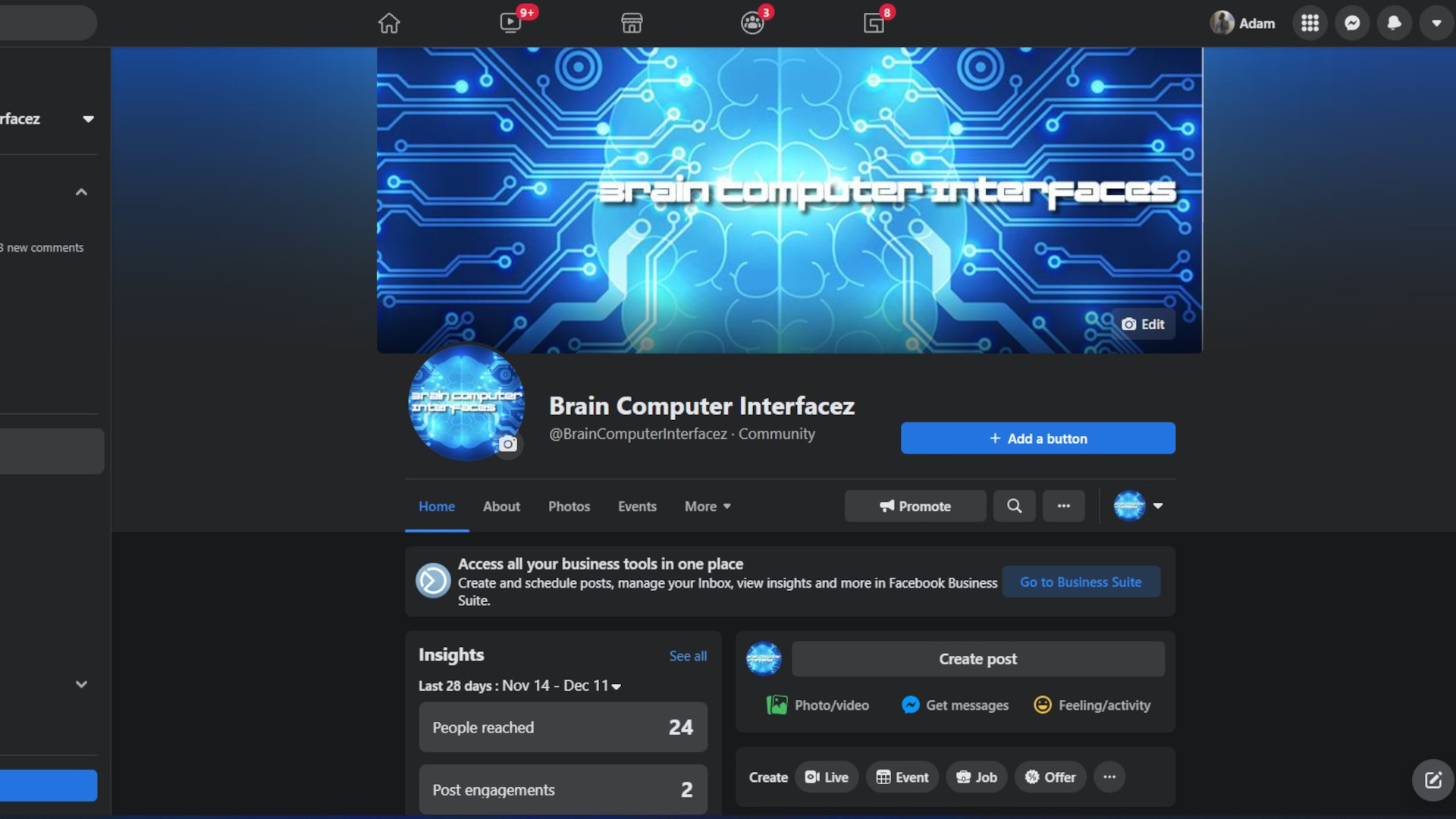Switch acting-as page identity dropdown
1456x819 pixels.
point(1138,506)
